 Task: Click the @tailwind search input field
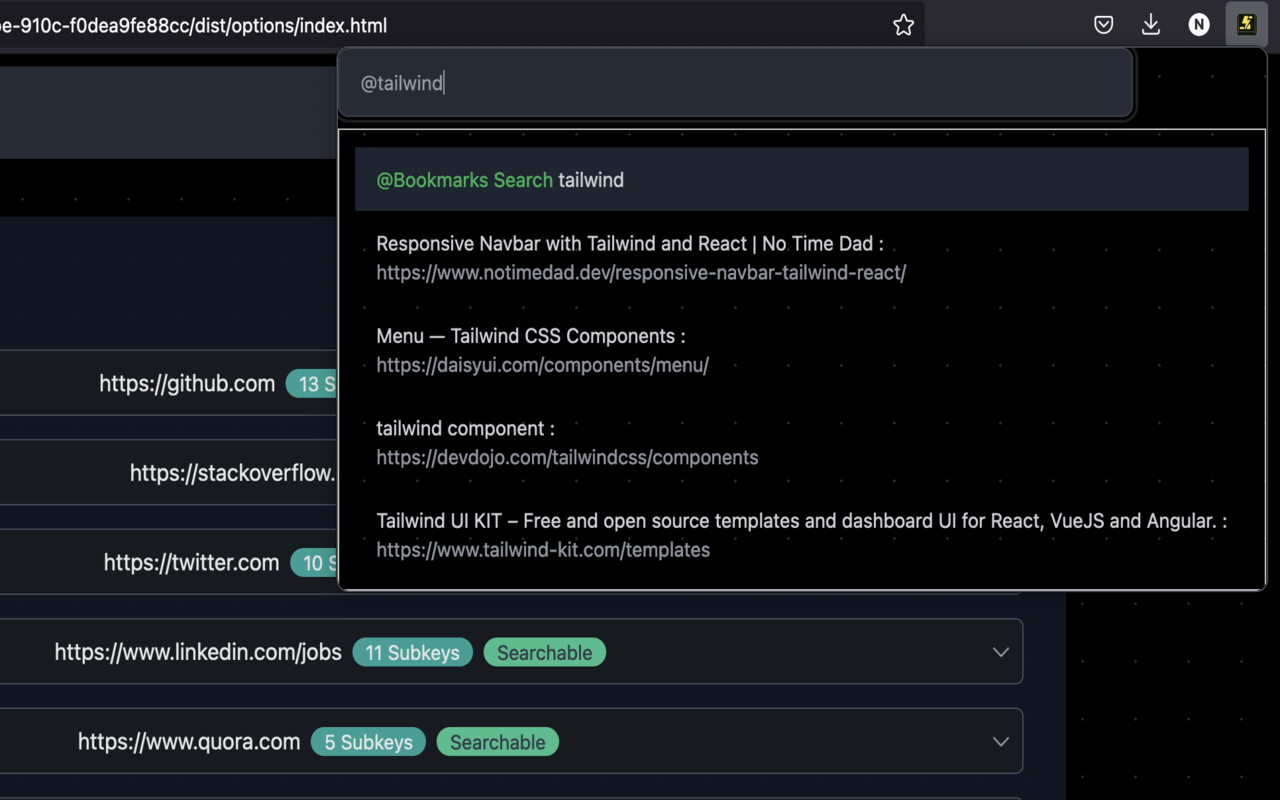pyautogui.click(x=736, y=83)
